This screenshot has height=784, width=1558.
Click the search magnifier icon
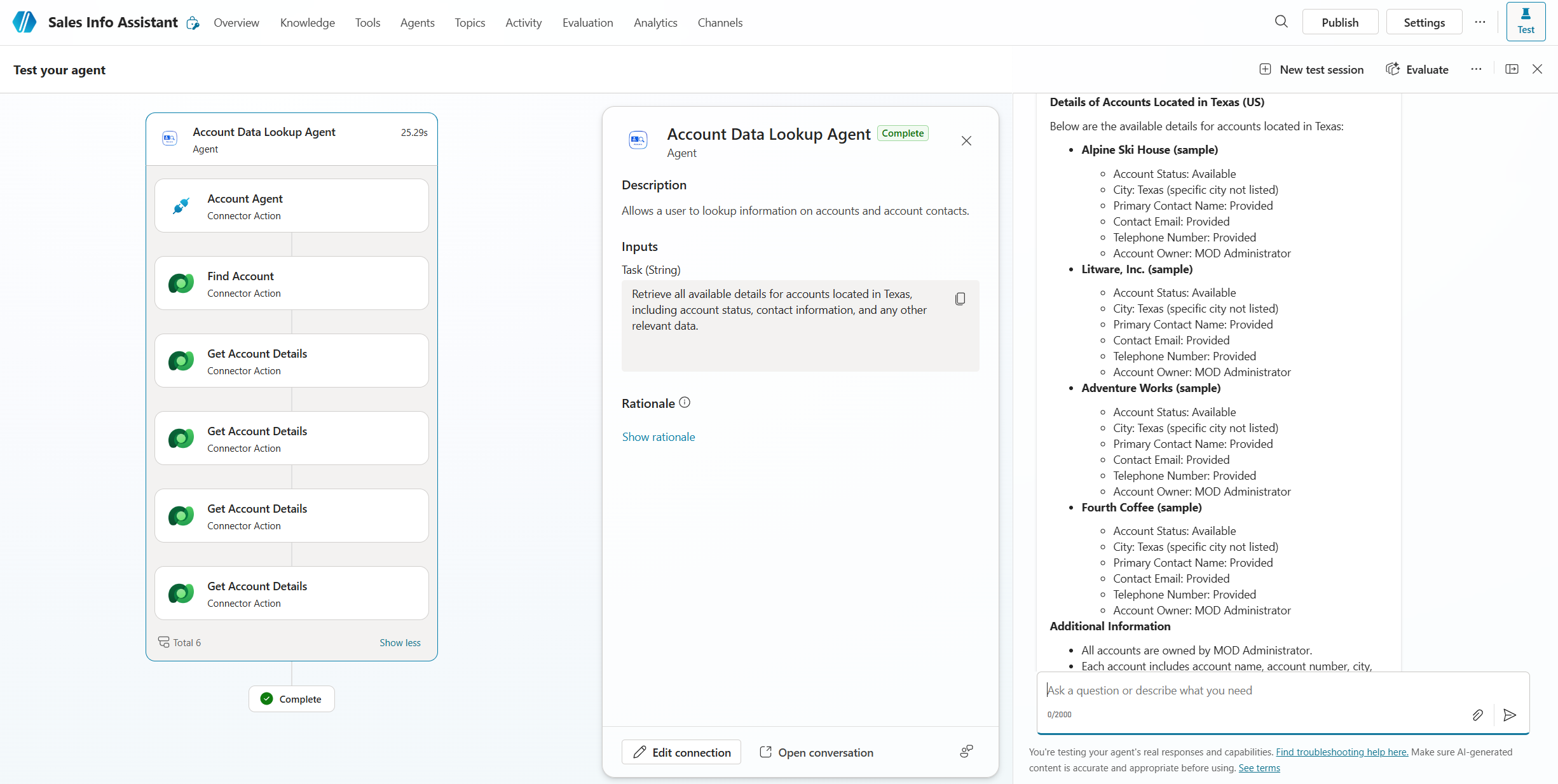click(x=1281, y=22)
